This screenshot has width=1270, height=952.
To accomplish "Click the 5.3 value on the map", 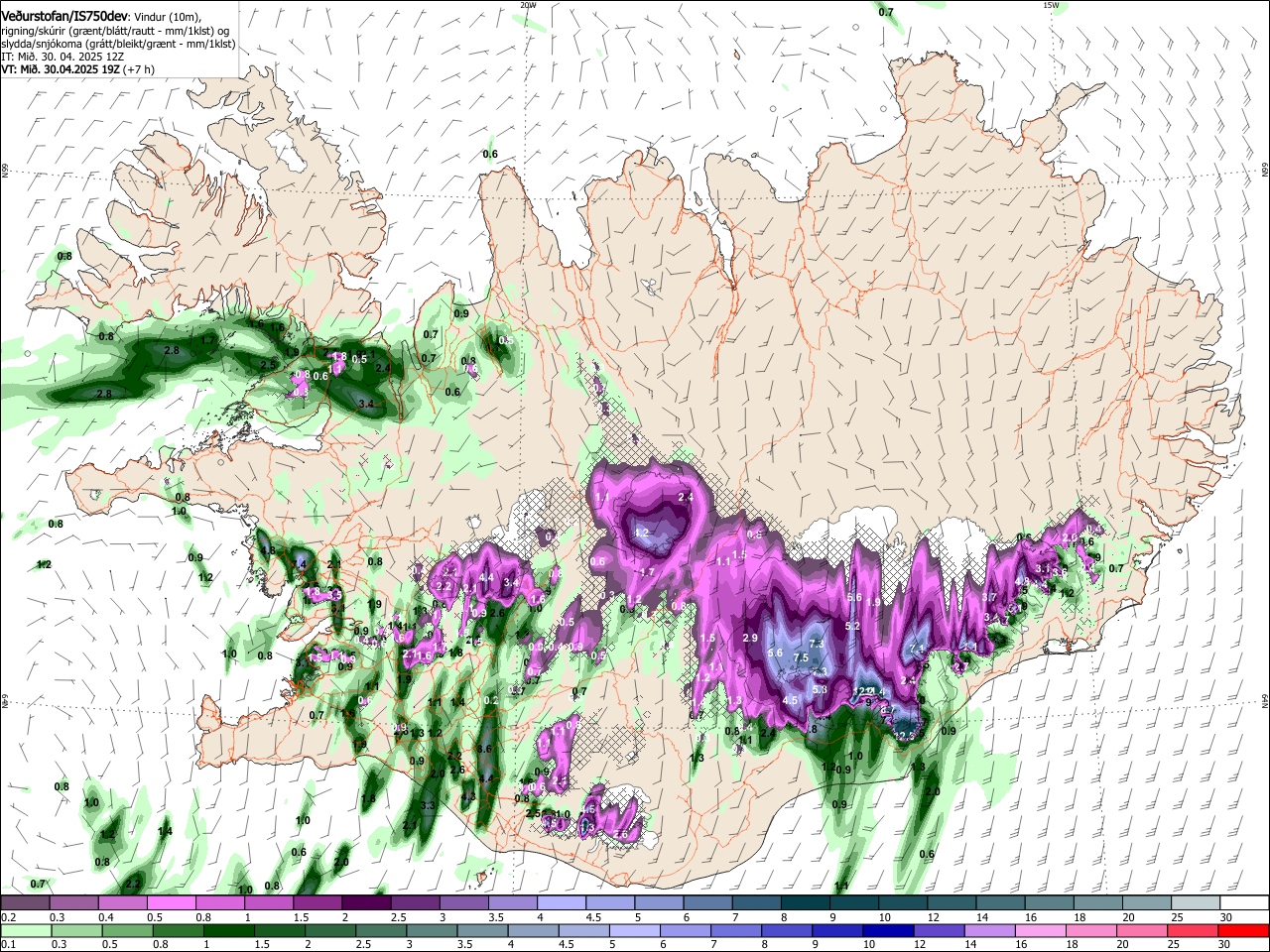I will click(820, 689).
